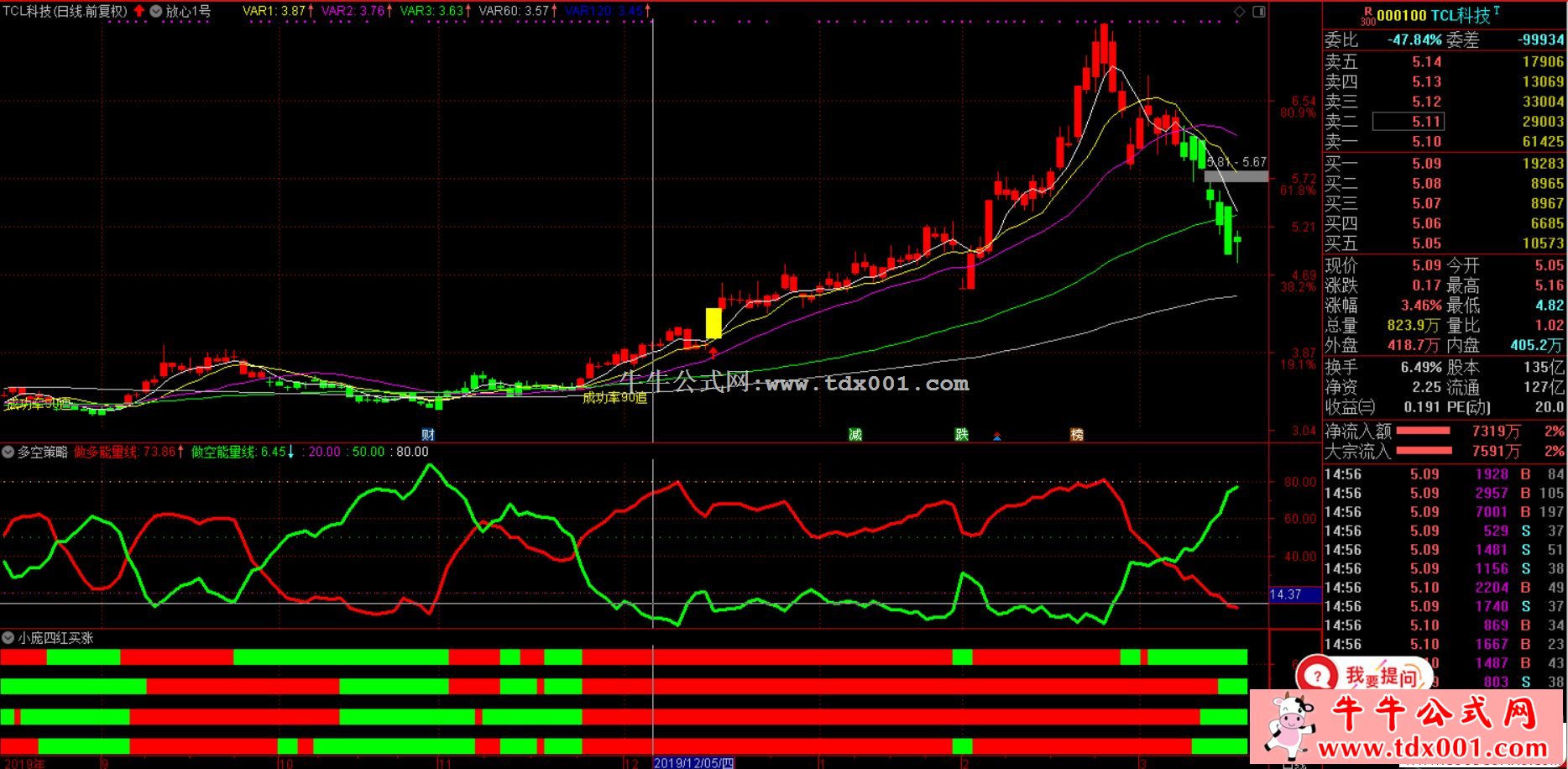Screen dimensions: 1568x769
Task: Click the 买一 price 5.09
Action: (x=1426, y=163)
